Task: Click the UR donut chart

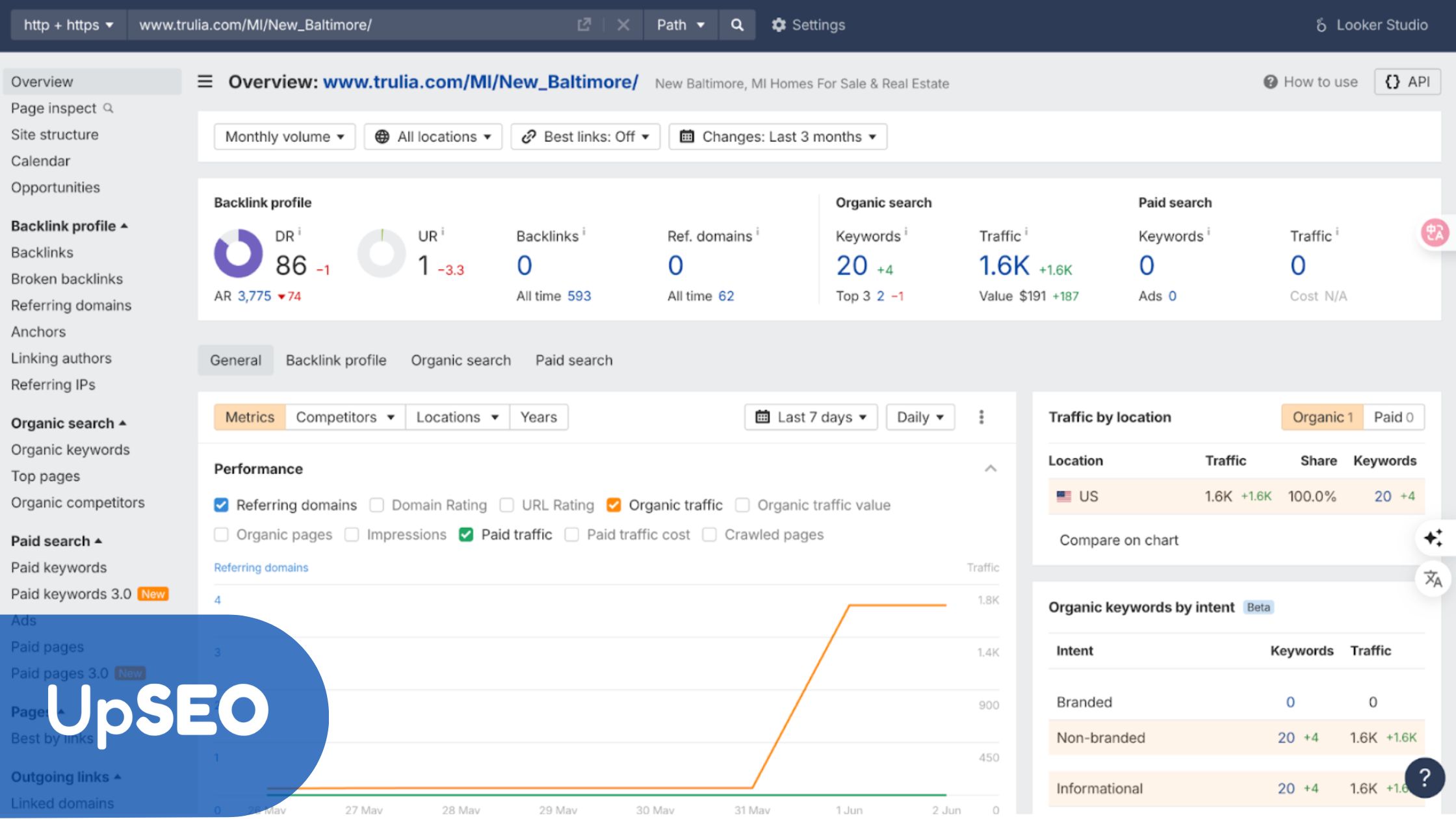Action: (x=382, y=253)
